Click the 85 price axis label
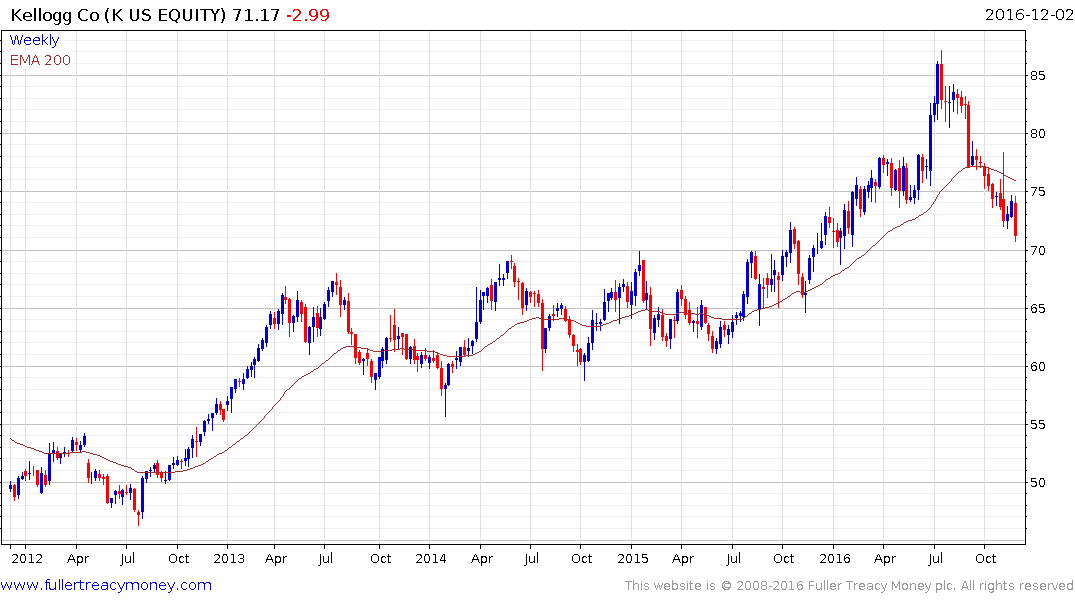This screenshot has height=600, width=1075. (1037, 75)
